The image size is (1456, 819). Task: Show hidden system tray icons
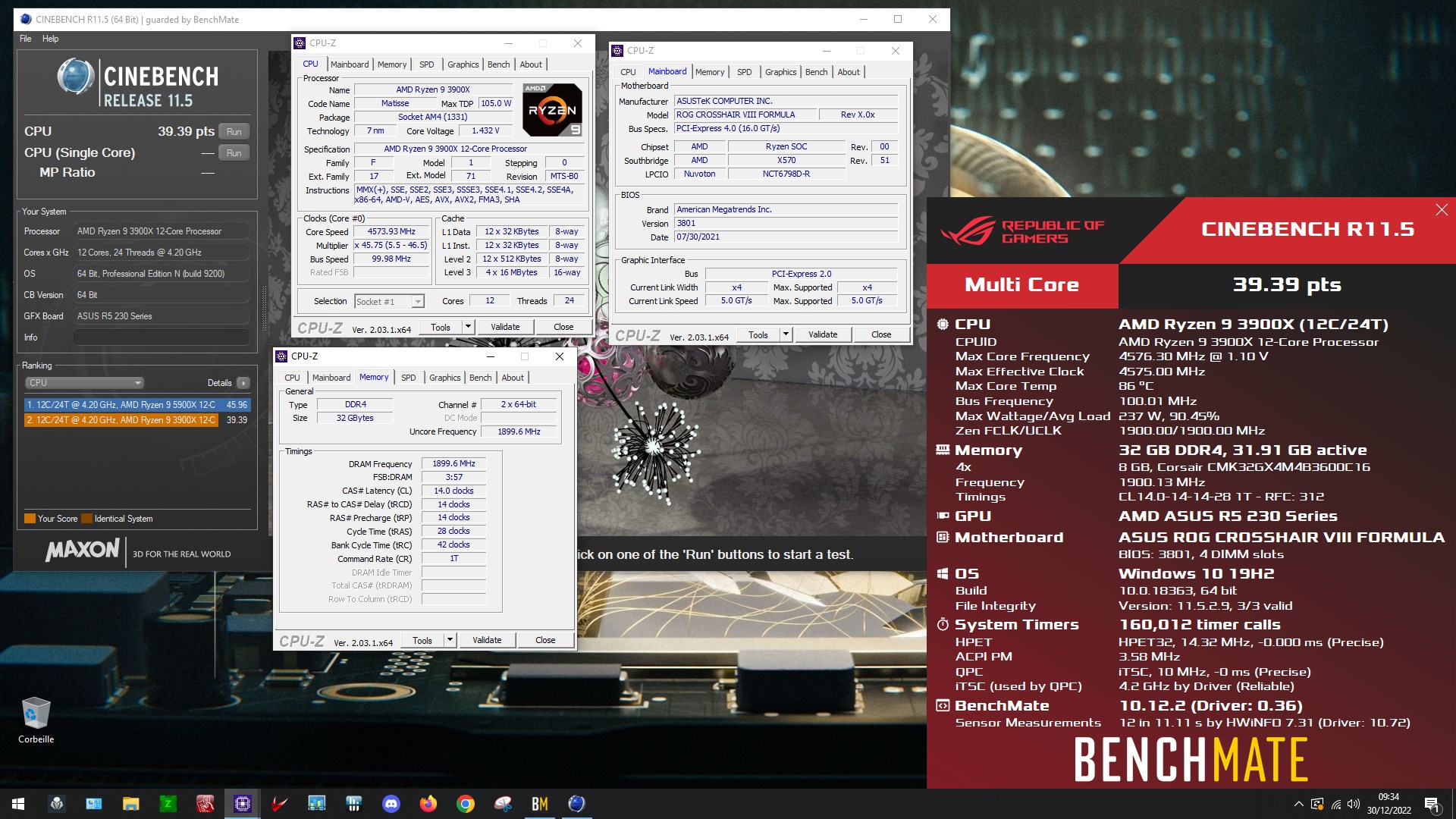1298,804
